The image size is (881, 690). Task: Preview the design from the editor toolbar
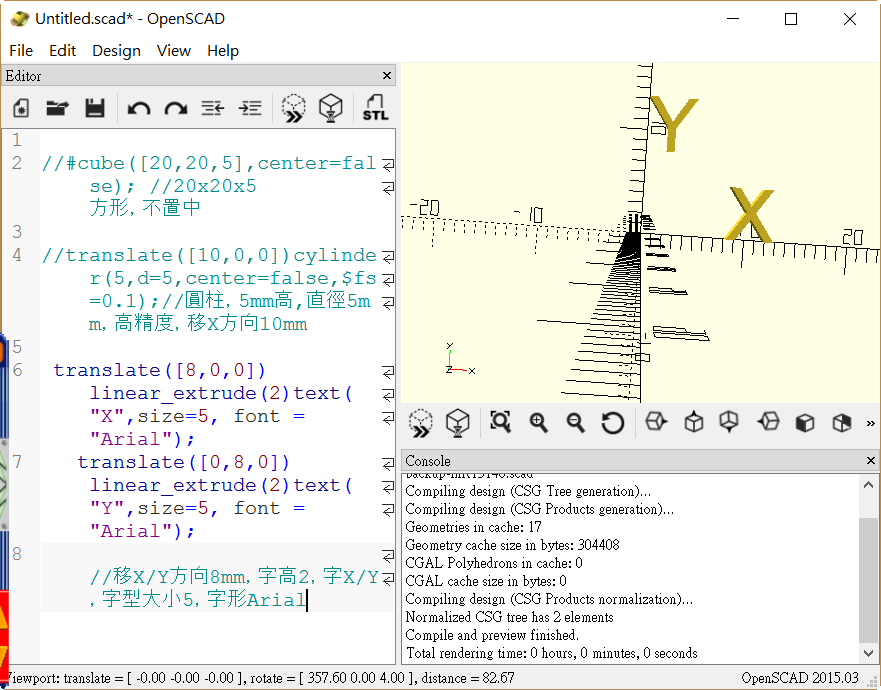tap(294, 107)
